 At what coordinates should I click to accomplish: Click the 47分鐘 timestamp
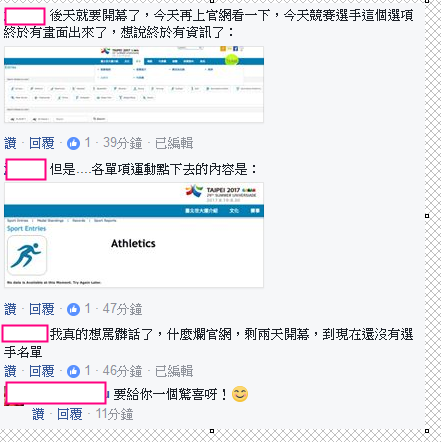(122, 309)
